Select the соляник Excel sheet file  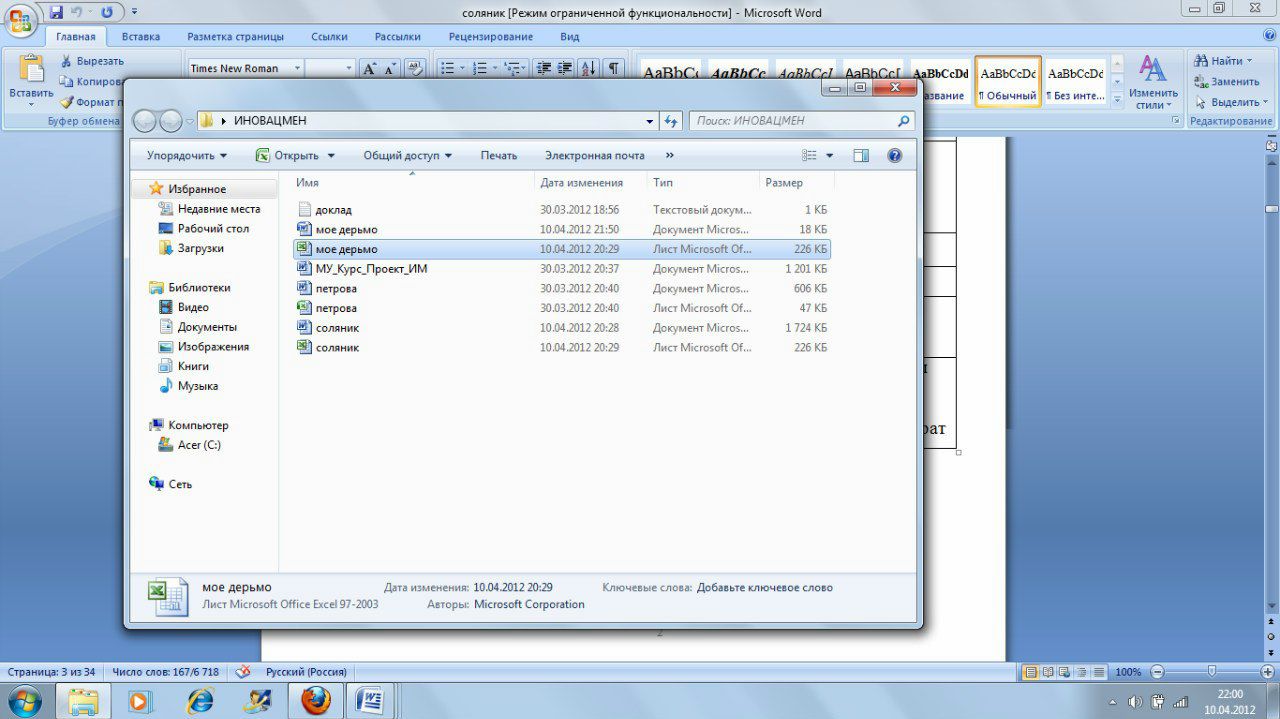[x=562, y=347]
